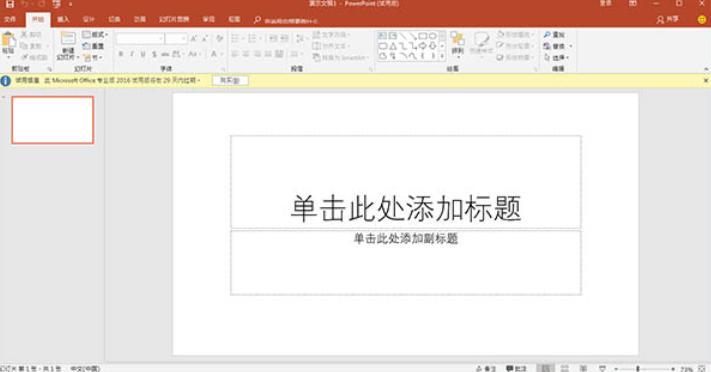Click the Quick Styles icon
This screenshot has width=711, height=372.
click(x=481, y=40)
